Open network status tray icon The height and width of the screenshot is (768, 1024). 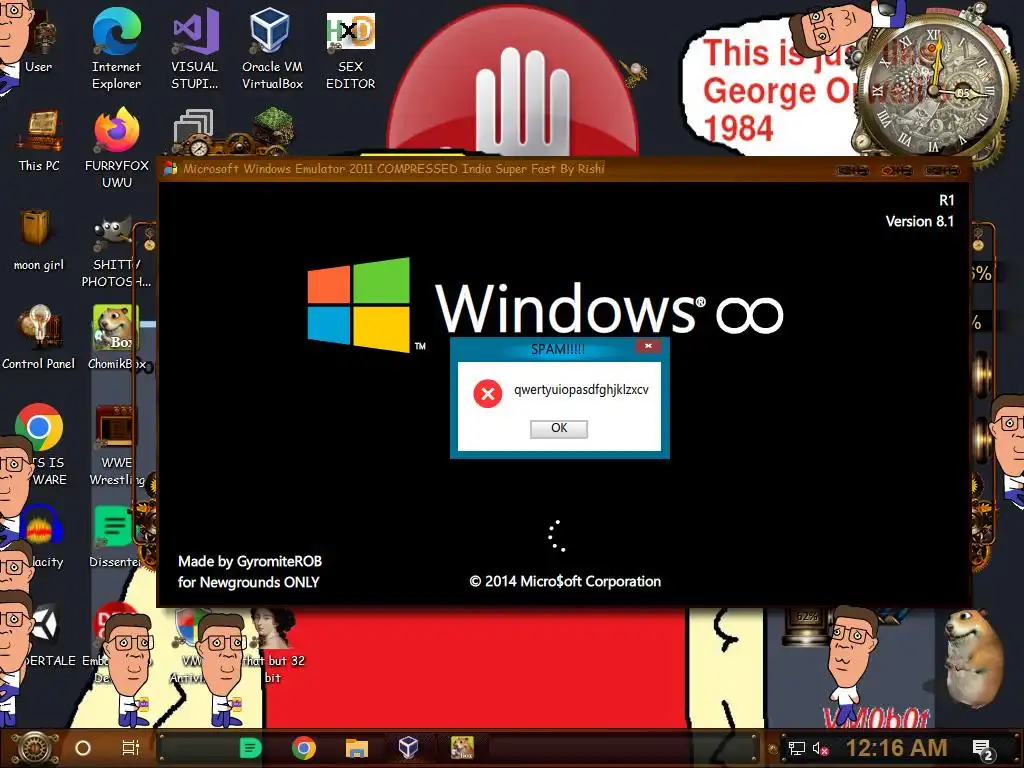[x=796, y=748]
